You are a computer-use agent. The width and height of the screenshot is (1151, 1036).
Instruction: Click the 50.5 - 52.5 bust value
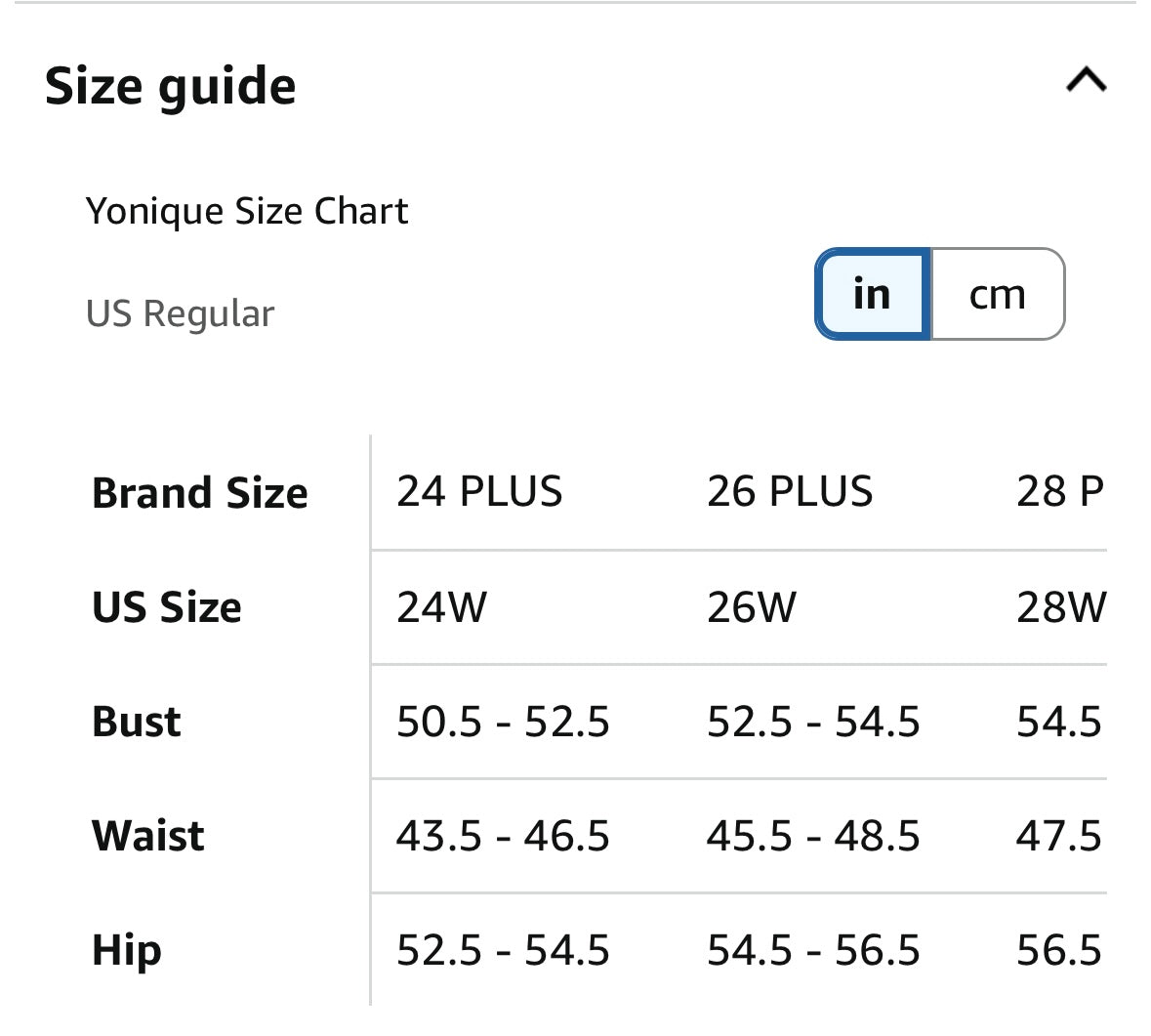tap(504, 722)
